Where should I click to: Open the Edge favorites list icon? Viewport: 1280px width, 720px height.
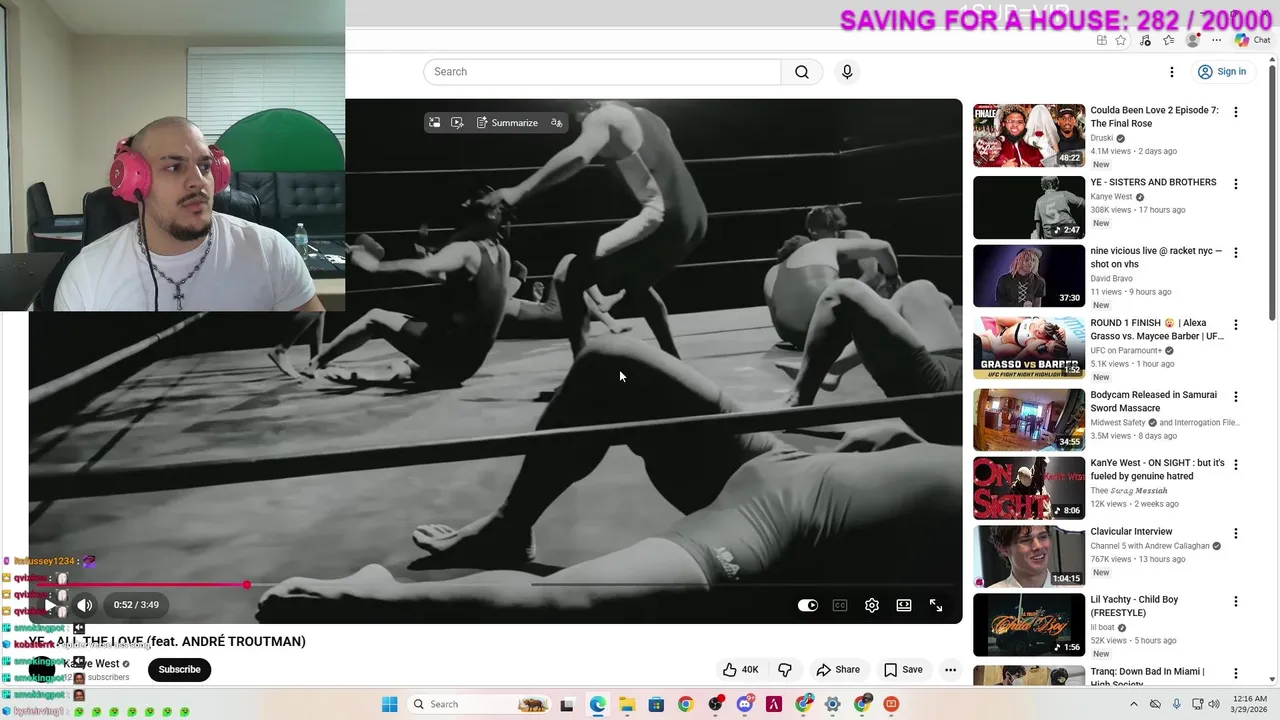click(x=1168, y=40)
